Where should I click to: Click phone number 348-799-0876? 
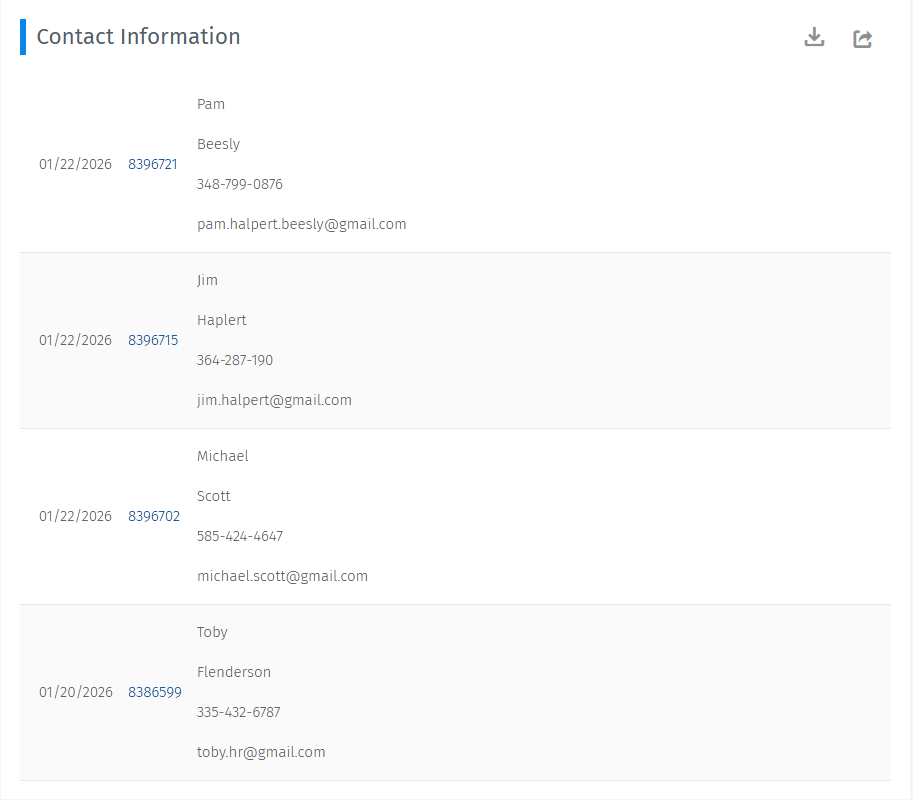tap(240, 184)
